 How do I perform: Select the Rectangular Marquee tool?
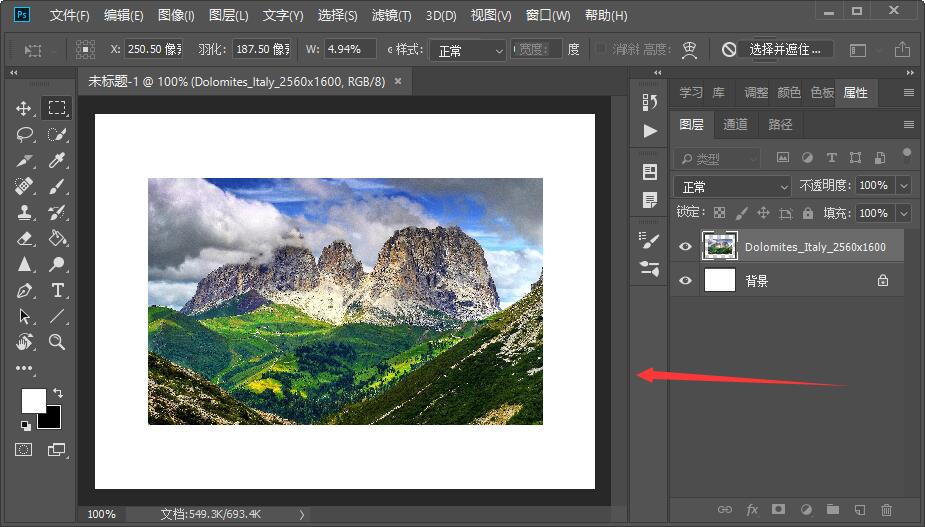click(57, 107)
